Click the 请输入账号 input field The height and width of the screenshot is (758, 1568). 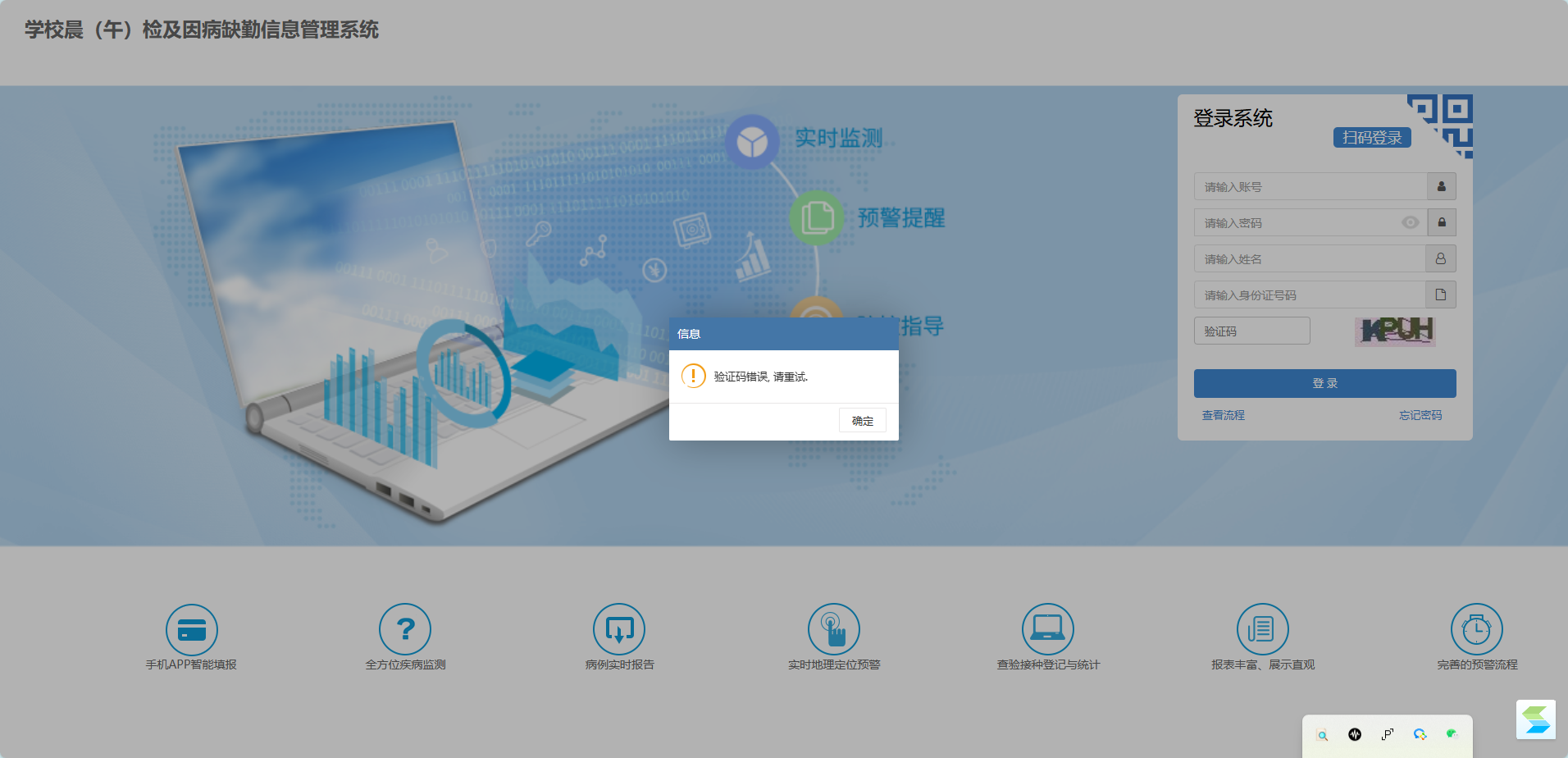pyautogui.click(x=1310, y=186)
